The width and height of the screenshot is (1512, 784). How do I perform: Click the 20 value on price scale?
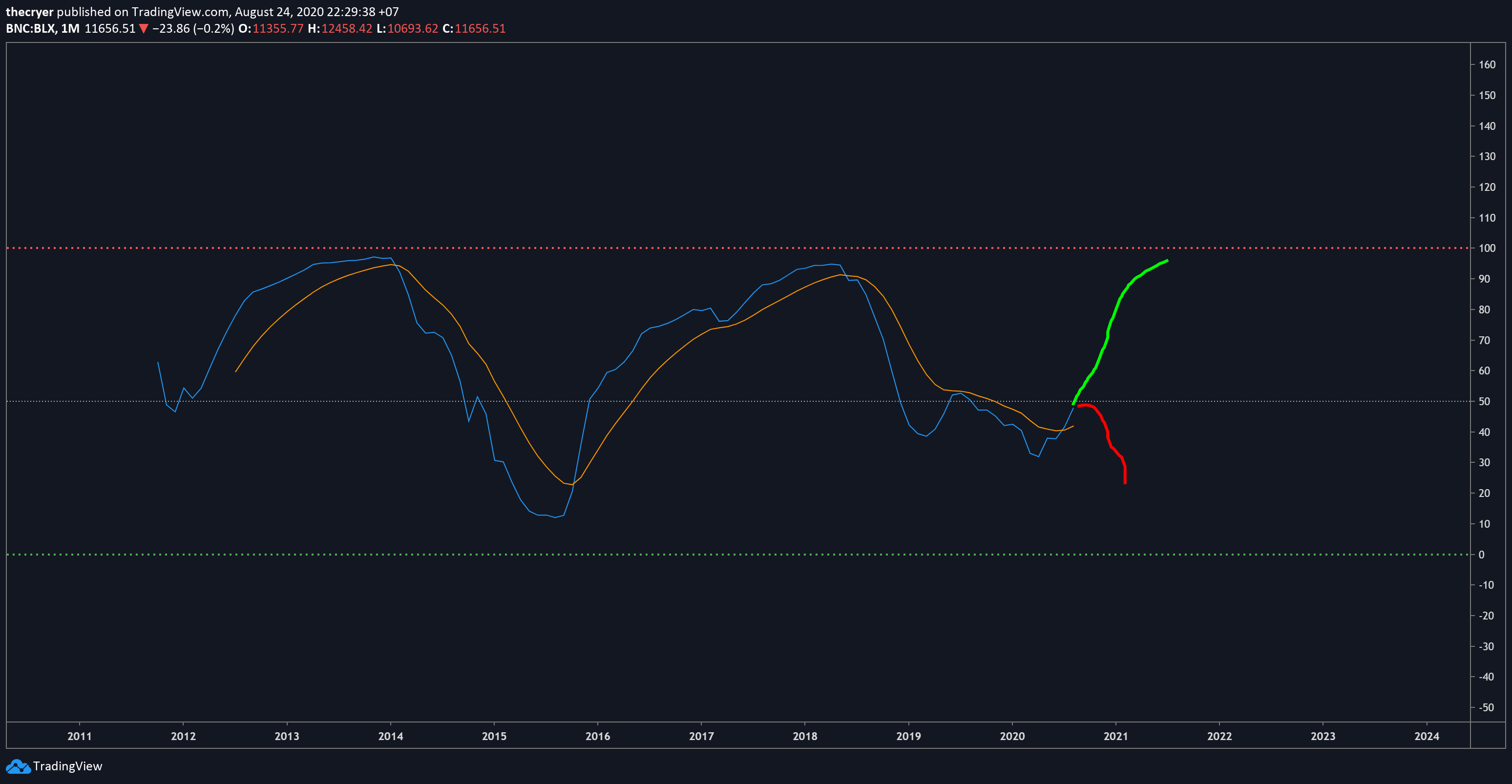click(1484, 493)
